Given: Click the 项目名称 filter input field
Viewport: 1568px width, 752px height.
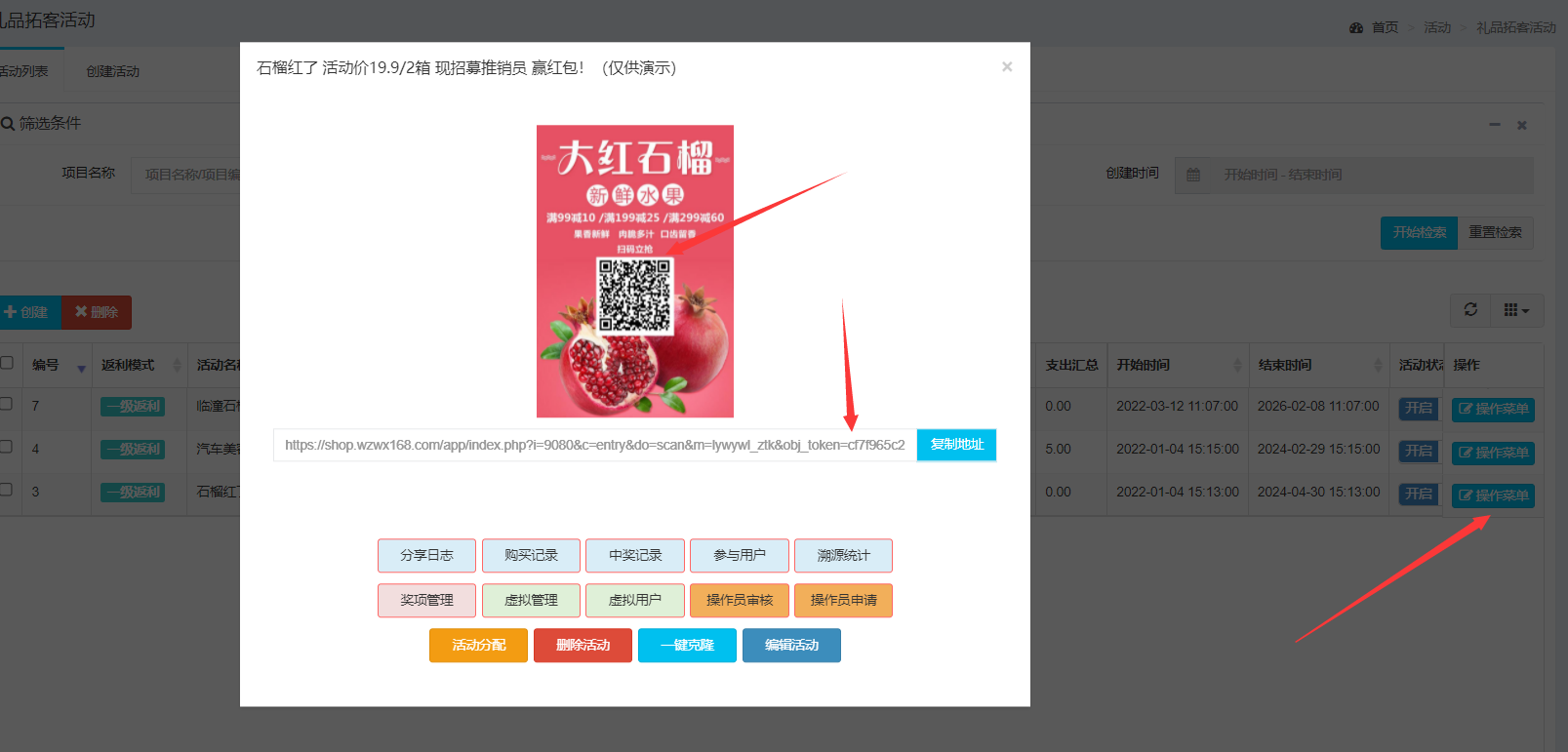Looking at the screenshot, I should pyautogui.click(x=185, y=175).
